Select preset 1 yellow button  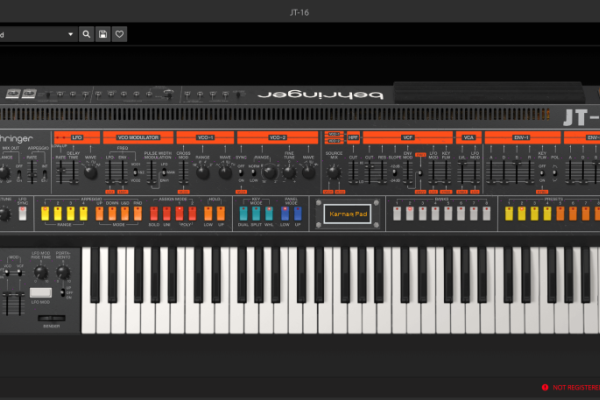pos(509,214)
